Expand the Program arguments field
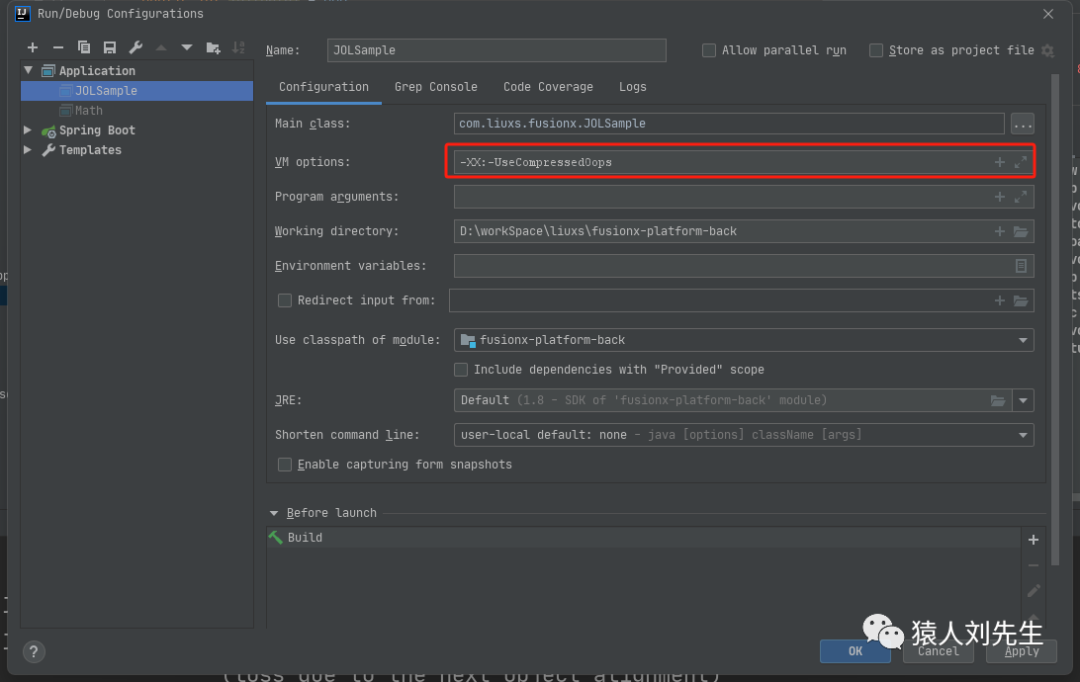1080x682 pixels. (1021, 196)
